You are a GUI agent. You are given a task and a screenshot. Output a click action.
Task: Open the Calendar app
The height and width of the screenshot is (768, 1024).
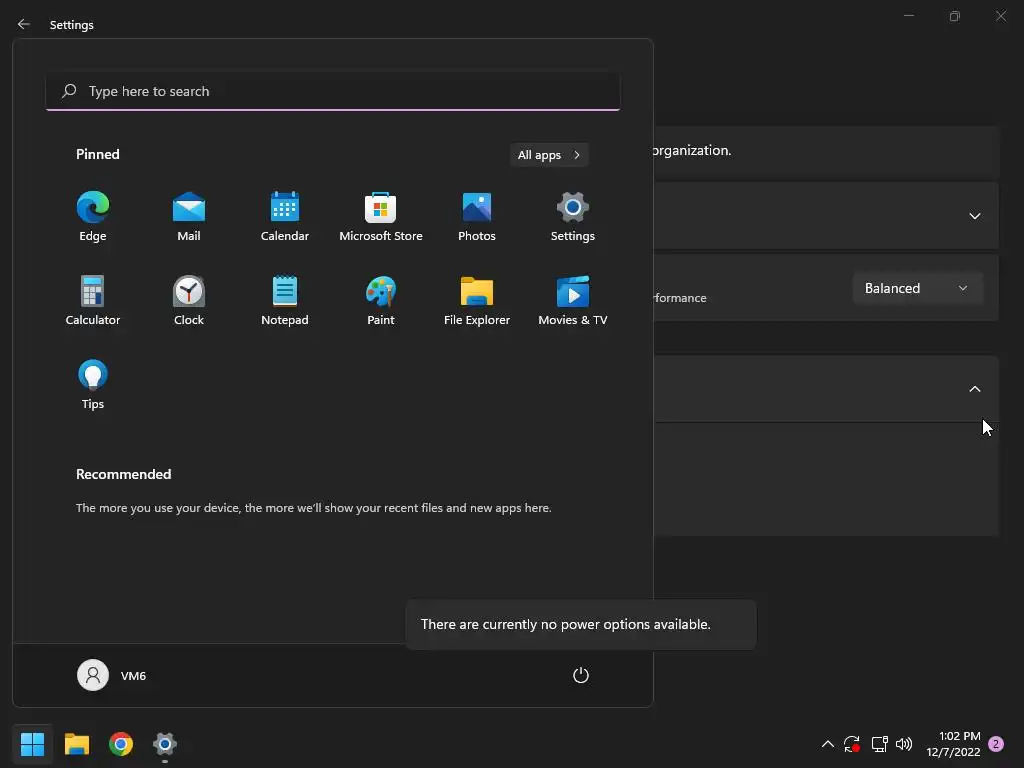coord(285,217)
